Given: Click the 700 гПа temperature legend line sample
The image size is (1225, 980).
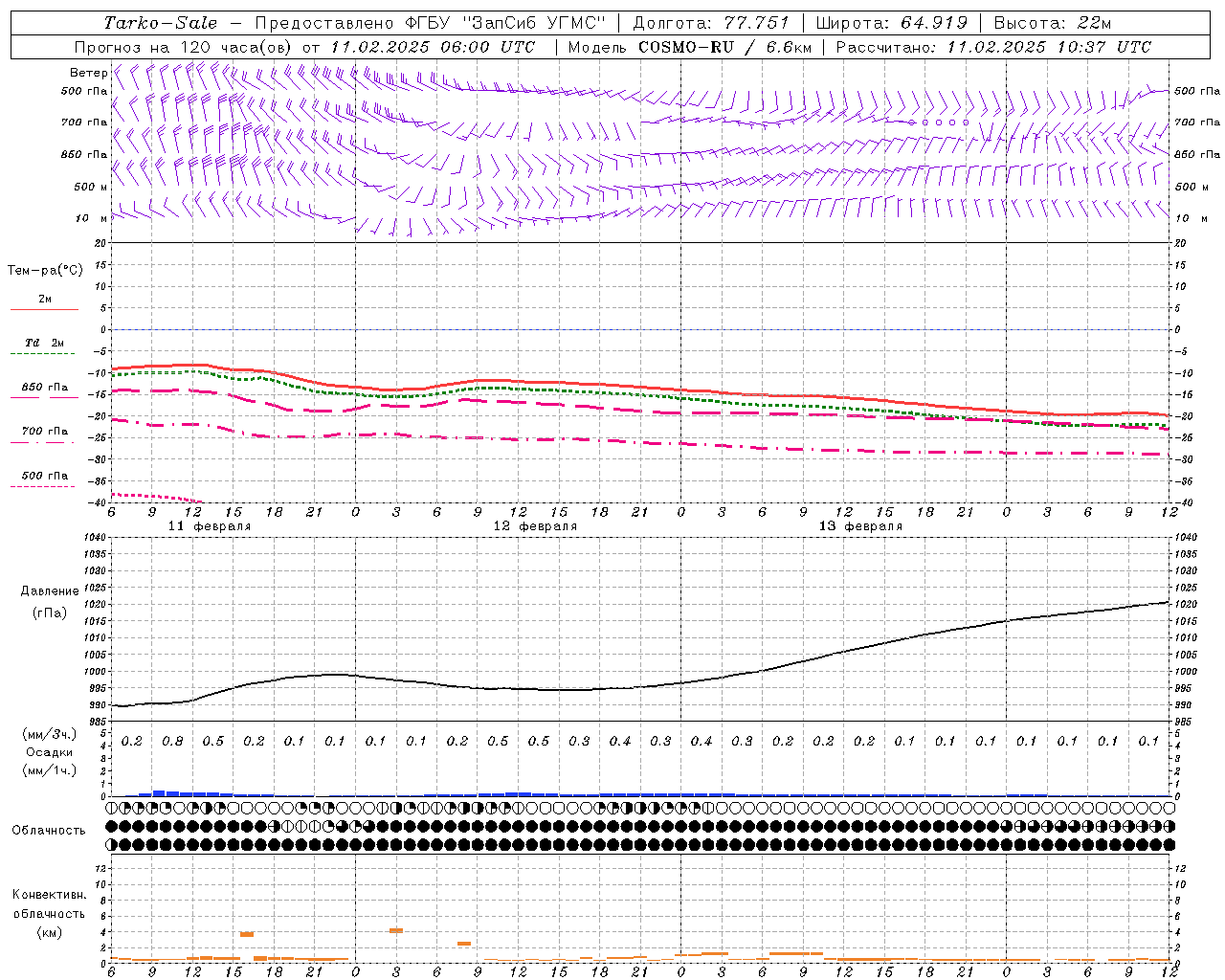Looking at the screenshot, I should [x=44, y=441].
